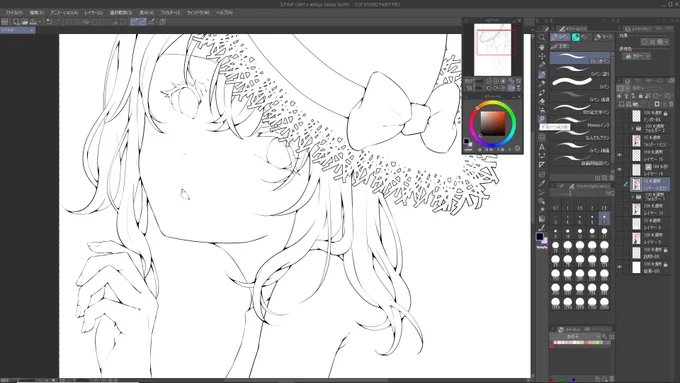The width and height of the screenshot is (680, 383).
Task: Open the ウィンドウ(W) menu
Action: tap(198, 13)
